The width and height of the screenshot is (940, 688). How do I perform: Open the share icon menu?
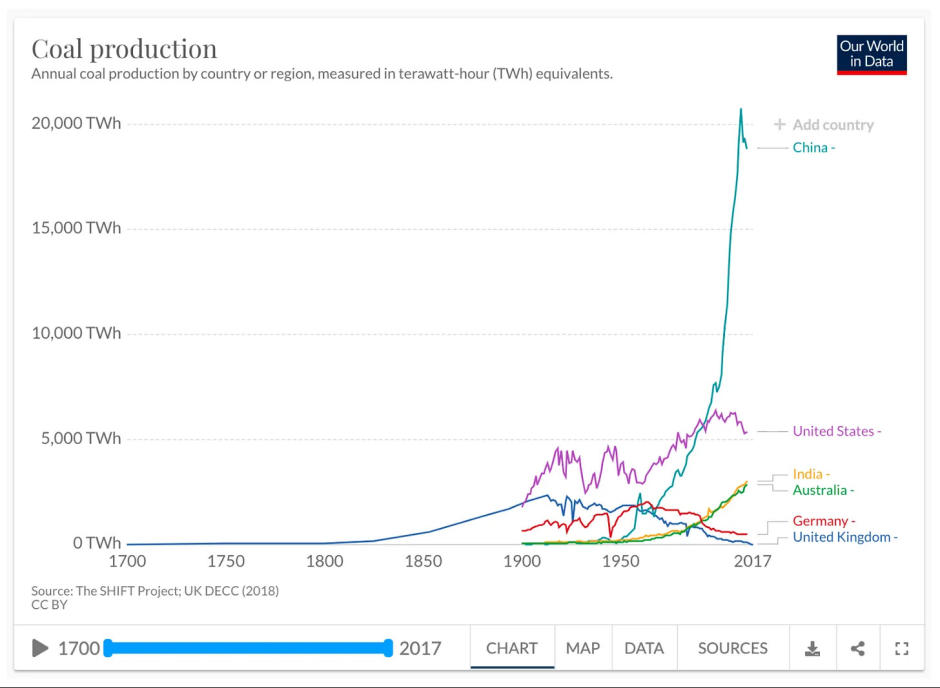[x=858, y=648]
